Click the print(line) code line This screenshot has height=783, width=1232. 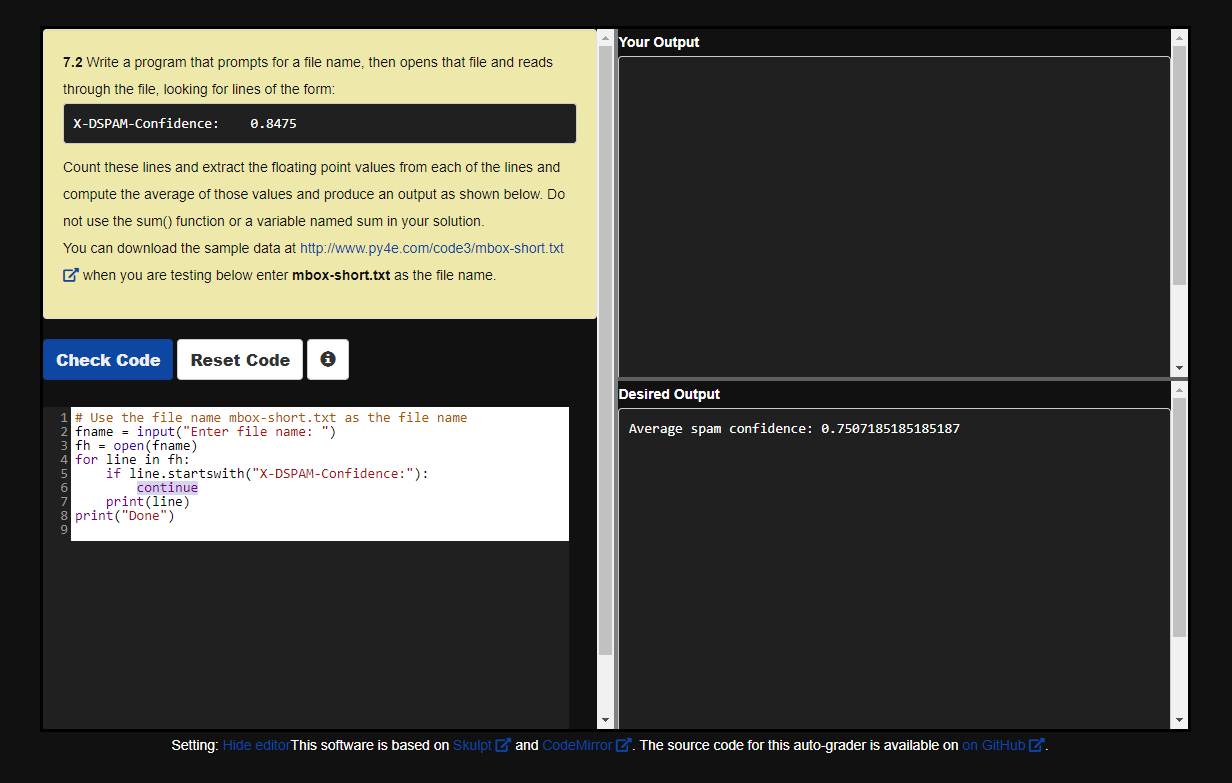[x=148, y=502]
